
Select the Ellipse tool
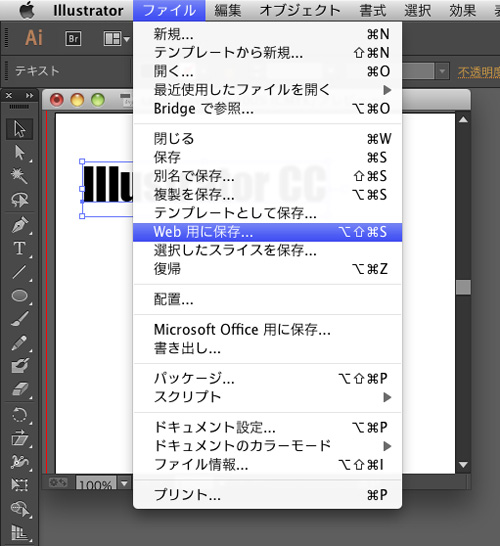tap(19, 296)
